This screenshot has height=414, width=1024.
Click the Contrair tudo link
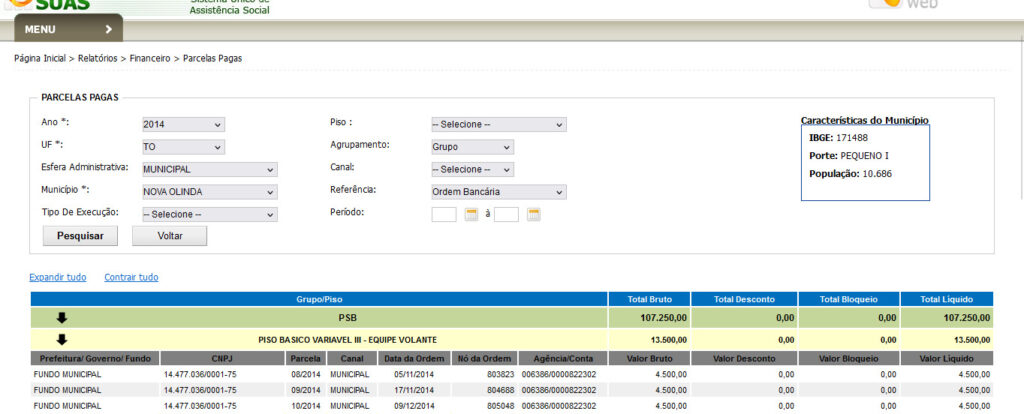pos(131,277)
